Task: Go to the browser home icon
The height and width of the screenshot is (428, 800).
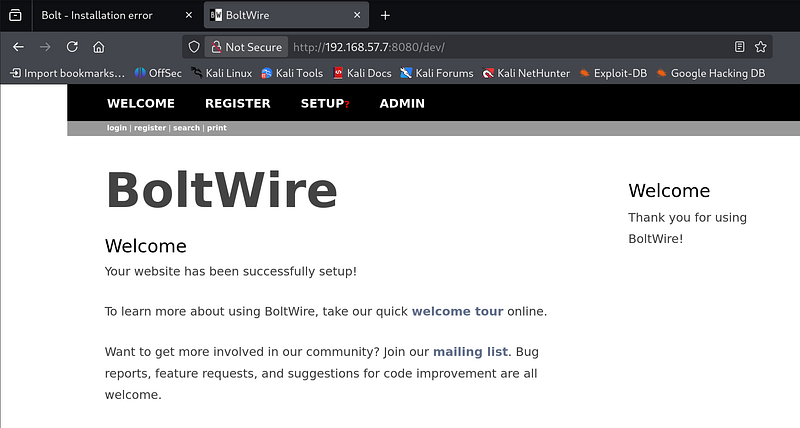Action: pos(99,47)
